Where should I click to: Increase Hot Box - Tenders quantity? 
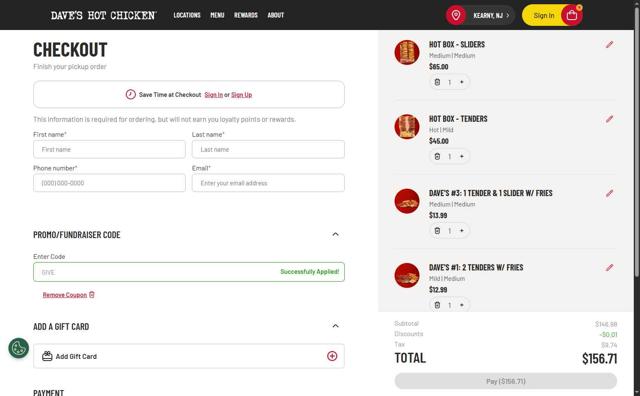pyautogui.click(x=462, y=156)
